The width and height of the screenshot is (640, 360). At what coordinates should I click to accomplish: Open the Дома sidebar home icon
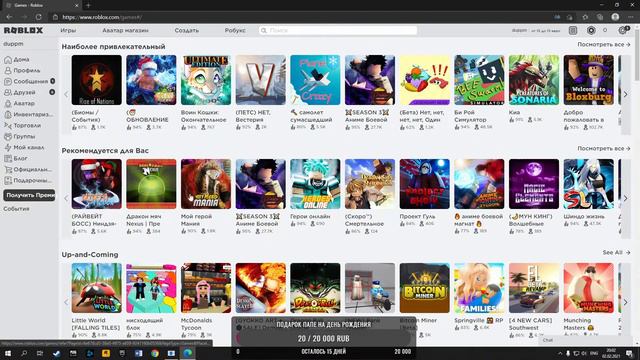point(8,60)
